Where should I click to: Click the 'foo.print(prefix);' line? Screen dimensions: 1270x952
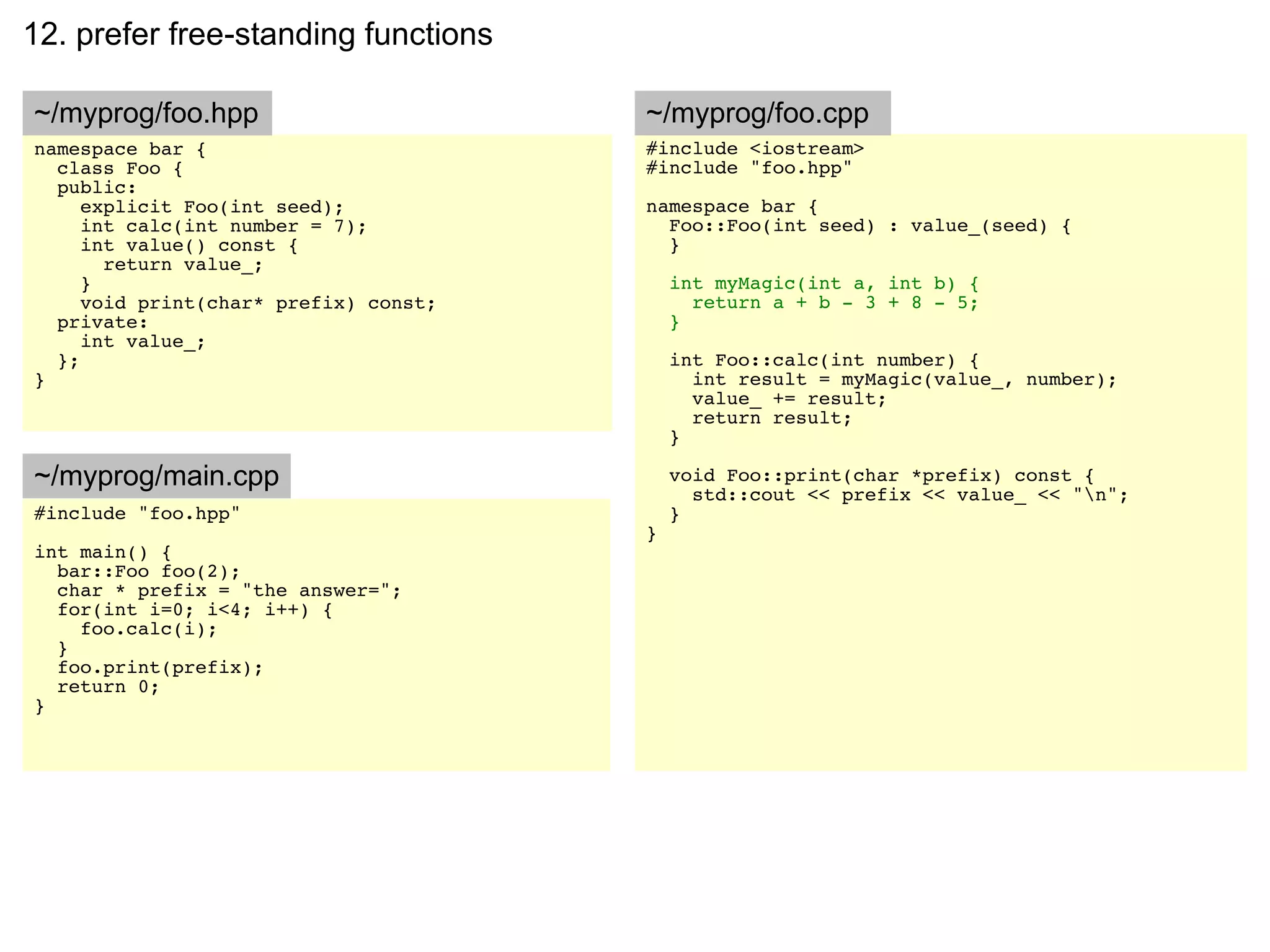coord(160,667)
